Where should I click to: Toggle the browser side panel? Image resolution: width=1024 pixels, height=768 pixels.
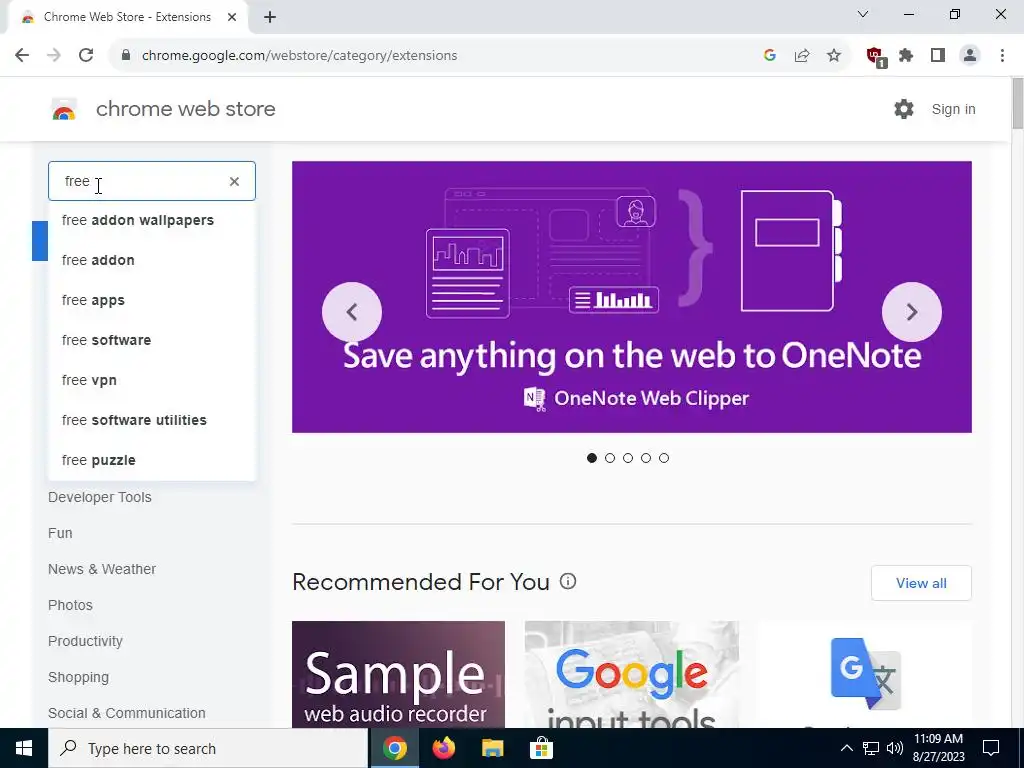click(x=938, y=56)
